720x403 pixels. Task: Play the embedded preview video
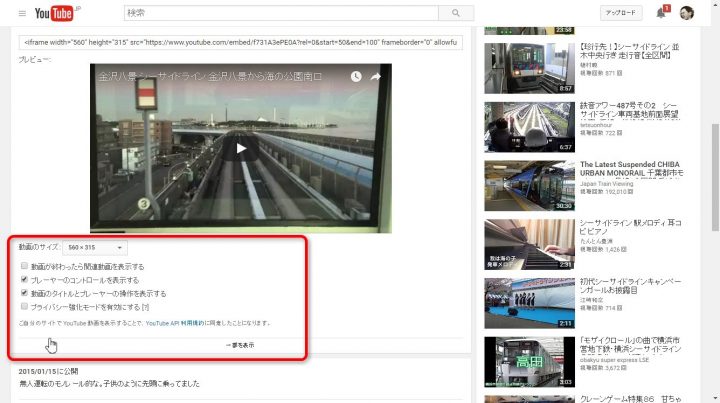pyautogui.click(x=241, y=148)
